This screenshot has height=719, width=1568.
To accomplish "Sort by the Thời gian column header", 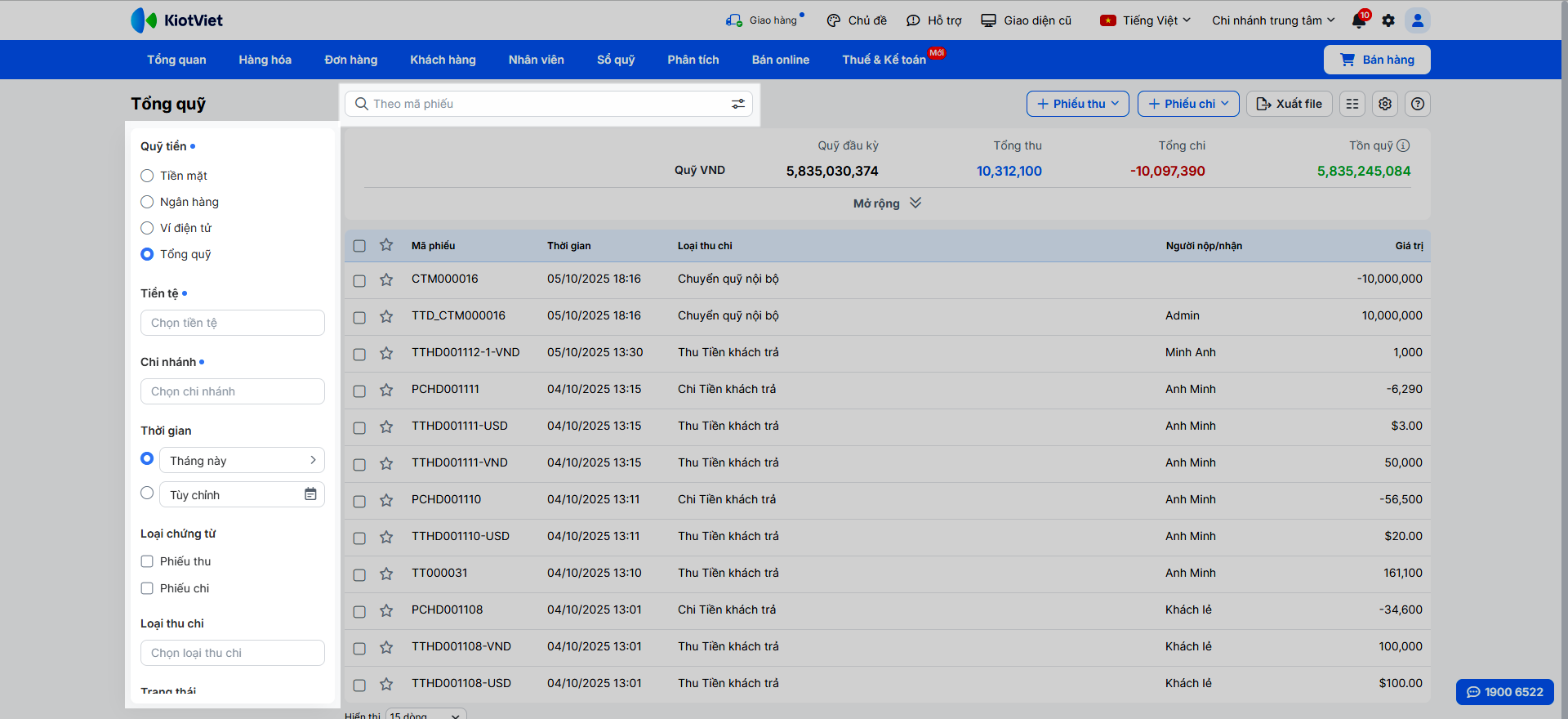I will [x=569, y=246].
